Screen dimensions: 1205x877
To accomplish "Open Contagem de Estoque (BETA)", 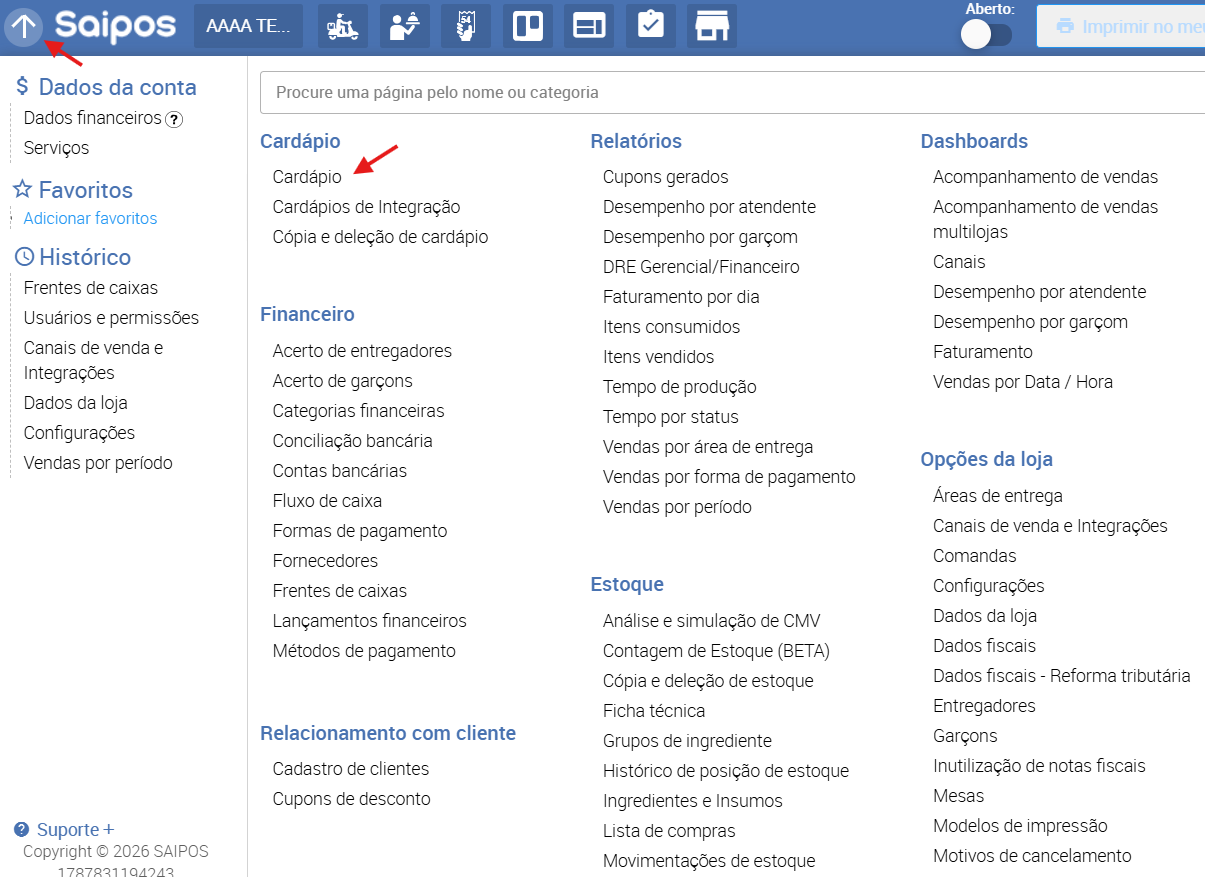I will [x=716, y=651].
